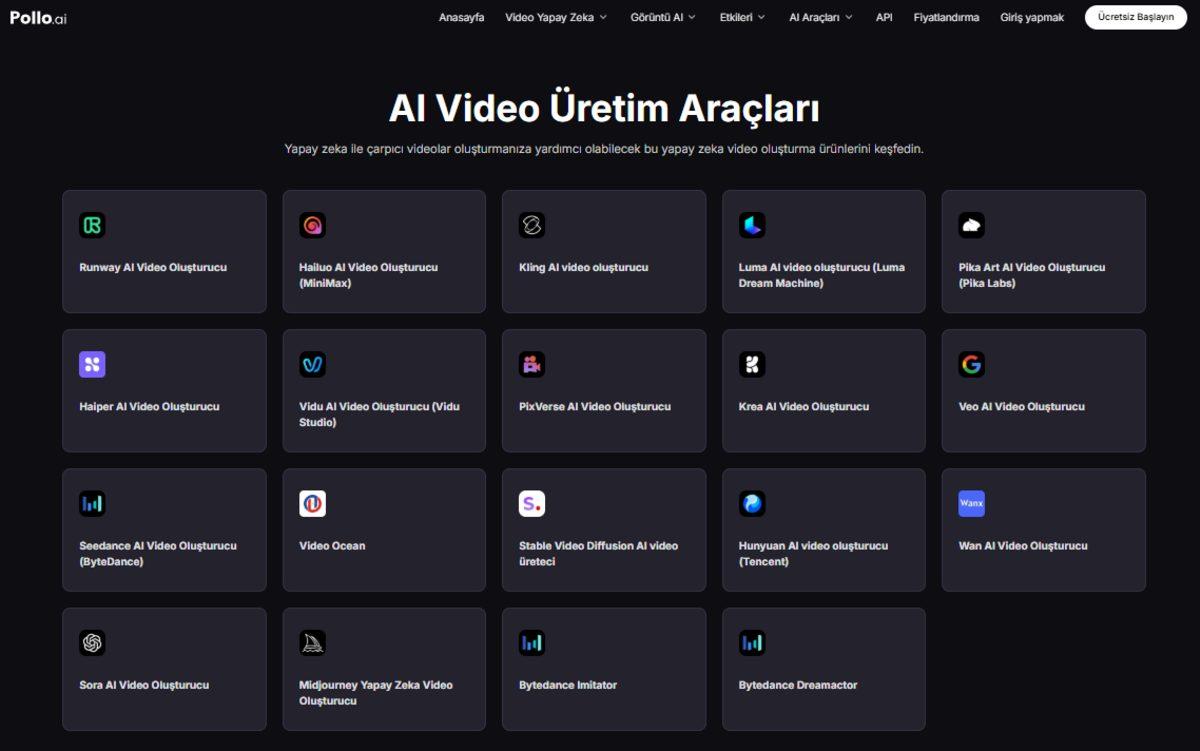Screen dimensions: 1200x751
Task: Go to Anasayfa in the navbar
Action: (461, 17)
